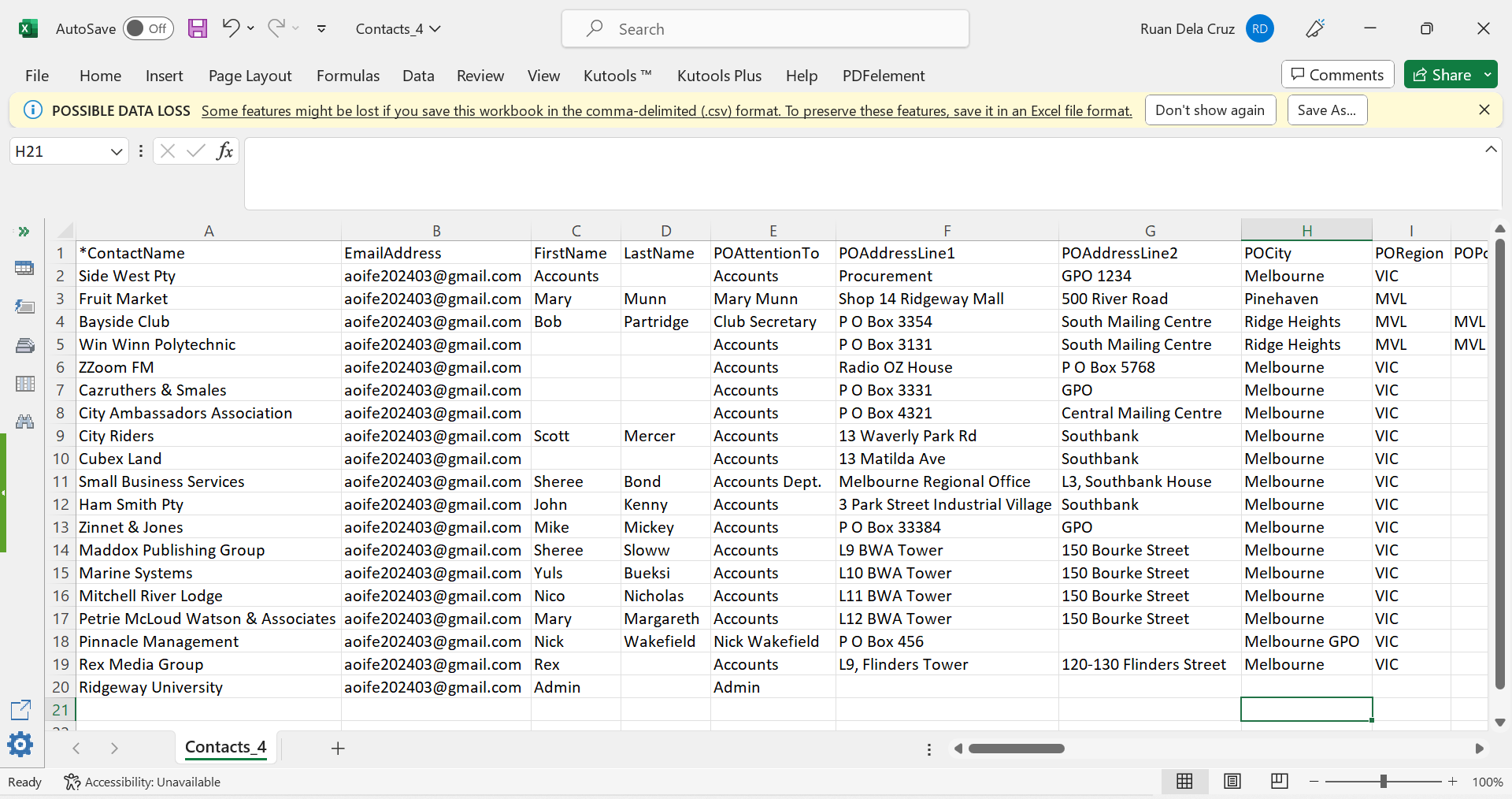Viewport: 1512px width, 799px height.
Task: Open the Kutools Plus tab
Action: (719, 76)
